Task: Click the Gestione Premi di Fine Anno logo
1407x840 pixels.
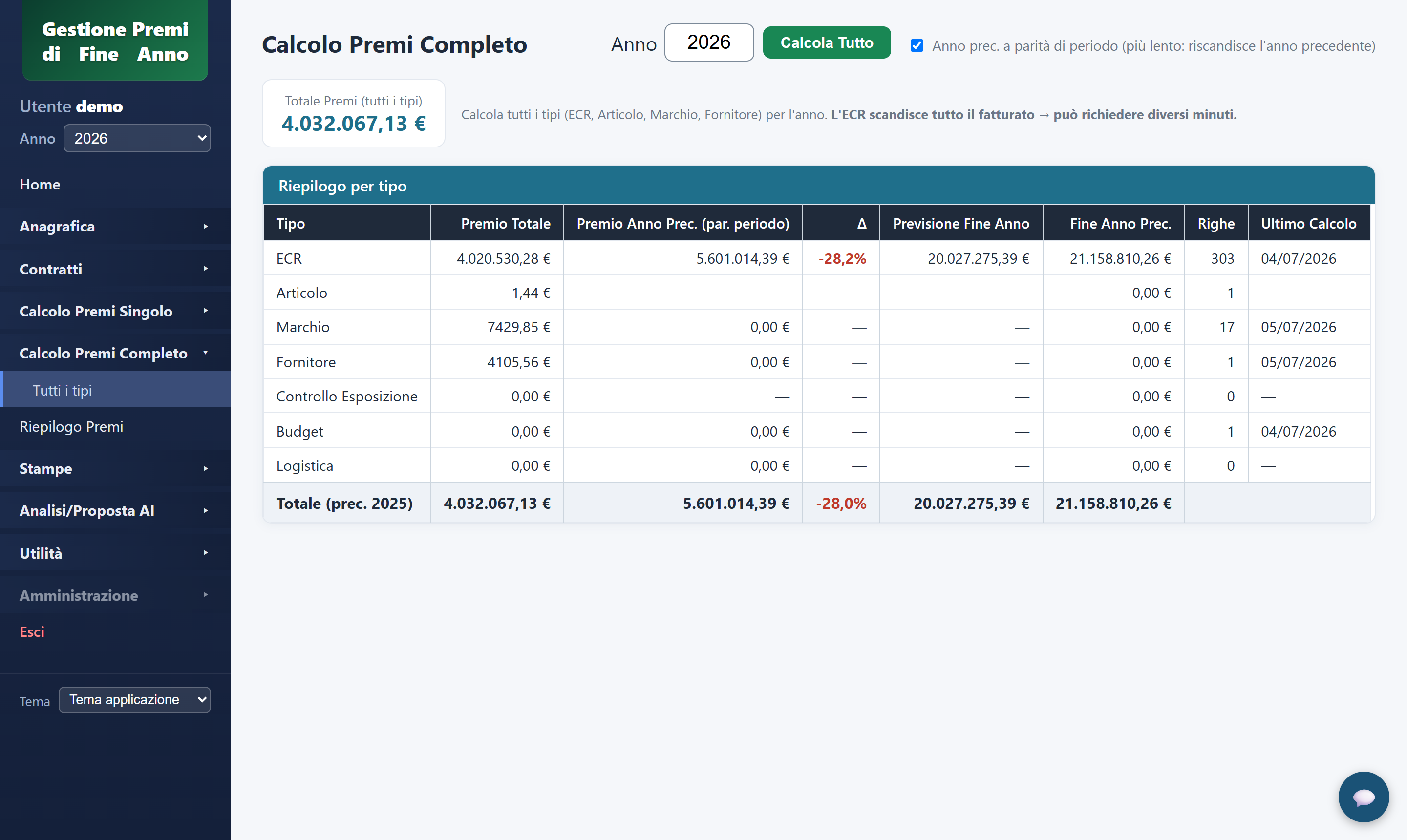Action: [115, 41]
